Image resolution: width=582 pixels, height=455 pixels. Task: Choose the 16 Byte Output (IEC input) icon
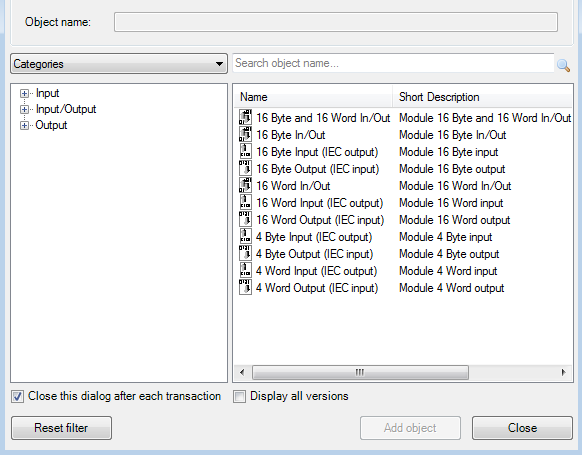245,168
